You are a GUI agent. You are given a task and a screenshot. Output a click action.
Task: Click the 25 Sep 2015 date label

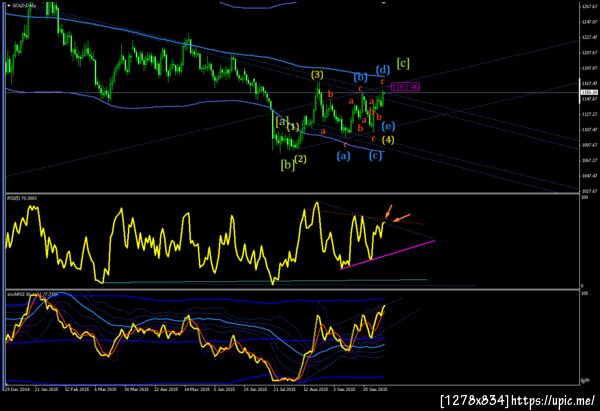375,389
